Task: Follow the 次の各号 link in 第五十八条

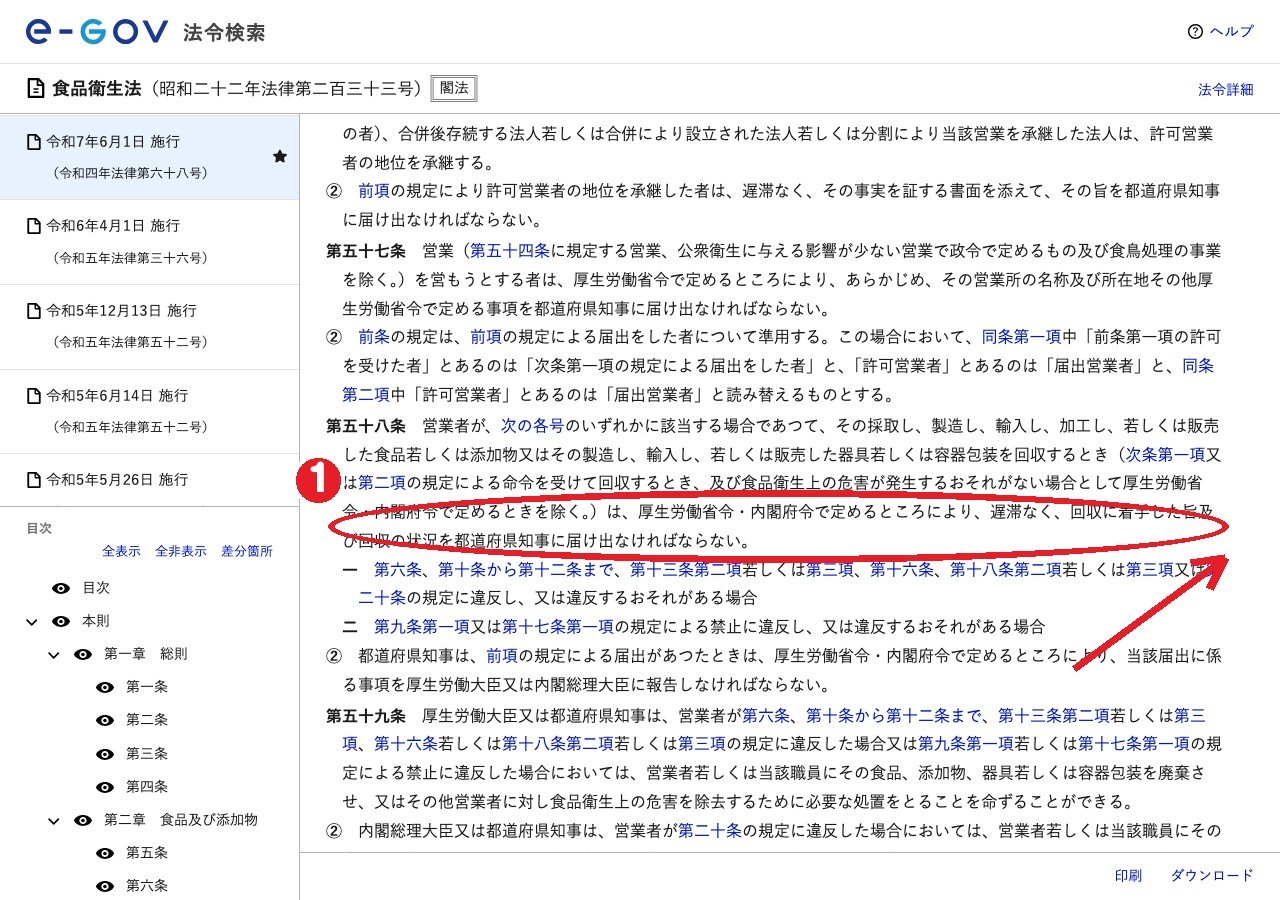Action: click(x=533, y=424)
